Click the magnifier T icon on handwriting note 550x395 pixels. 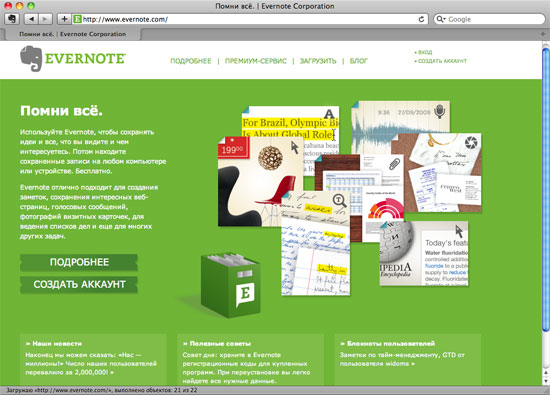click(339, 201)
